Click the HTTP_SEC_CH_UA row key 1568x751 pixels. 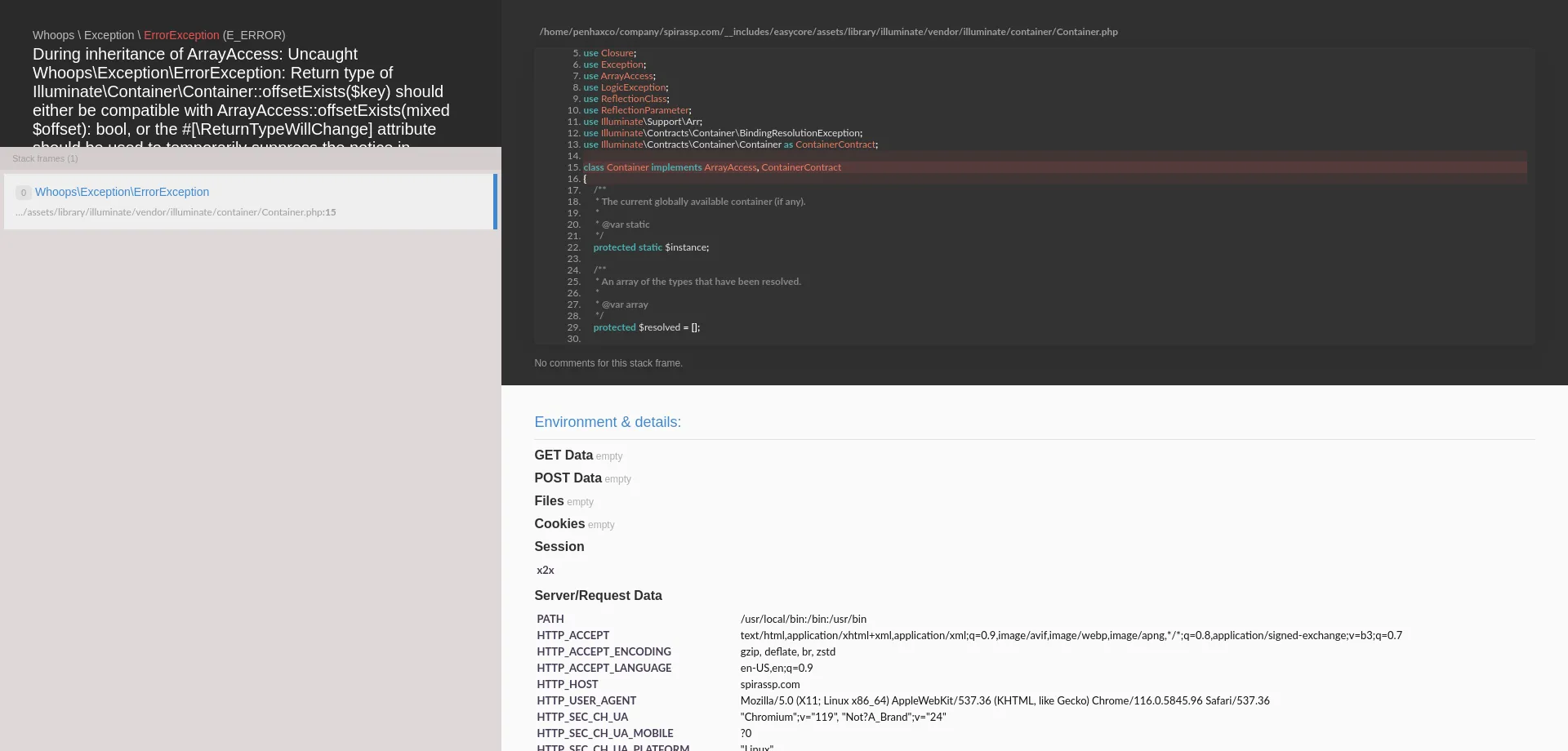[x=582, y=718]
